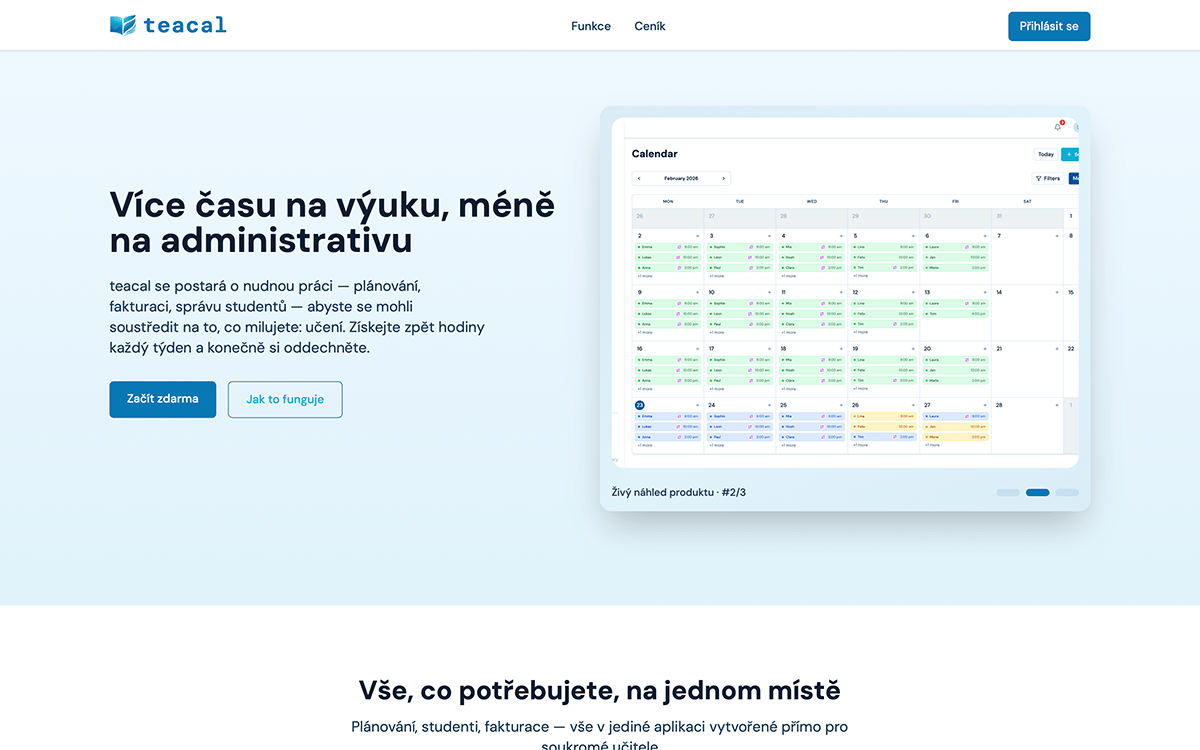The width and height of the screenshot is (1200, 750).
Task: Open Marie yellow event on February 27
Action: (956, 437)
